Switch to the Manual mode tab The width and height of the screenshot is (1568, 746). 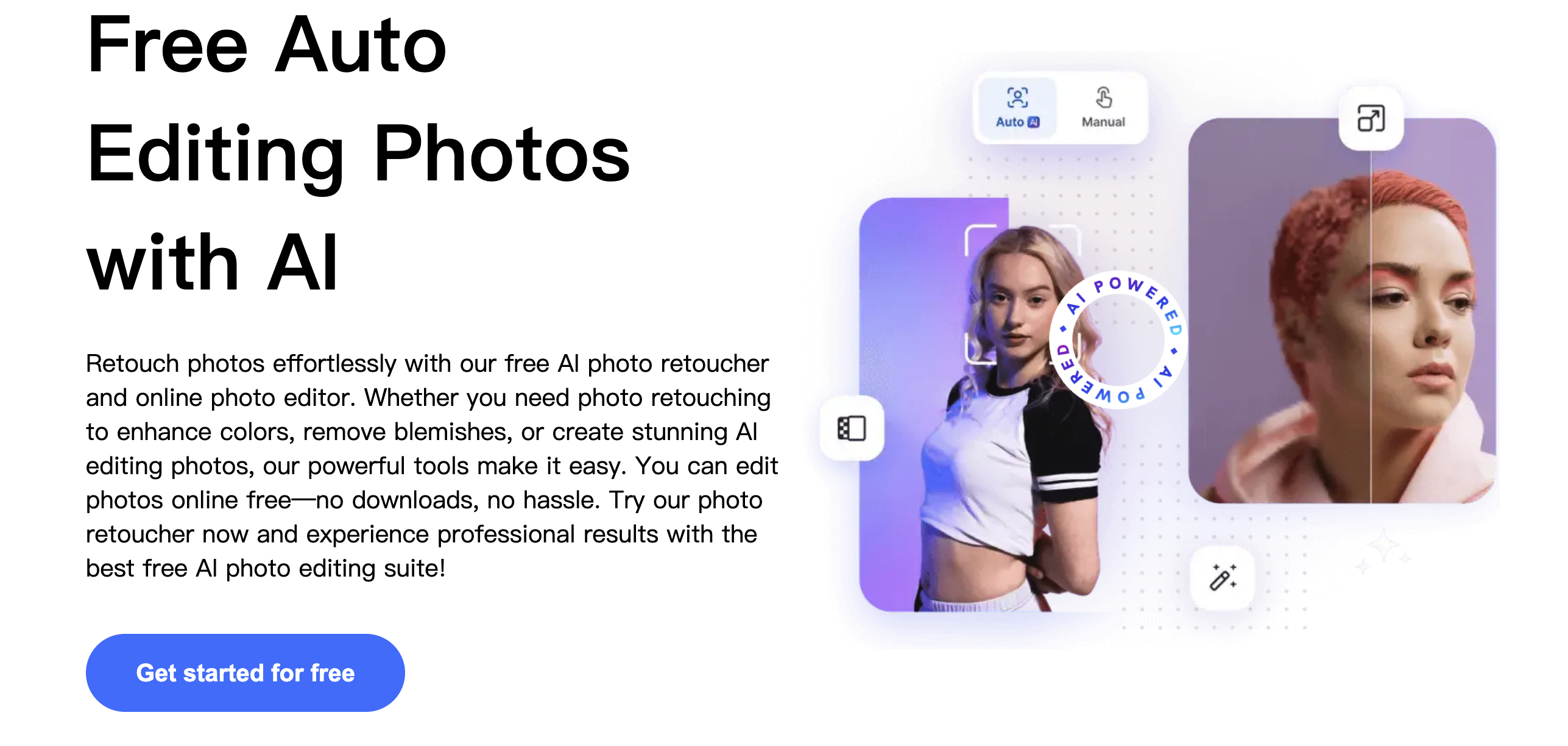tap(1103, 108)
